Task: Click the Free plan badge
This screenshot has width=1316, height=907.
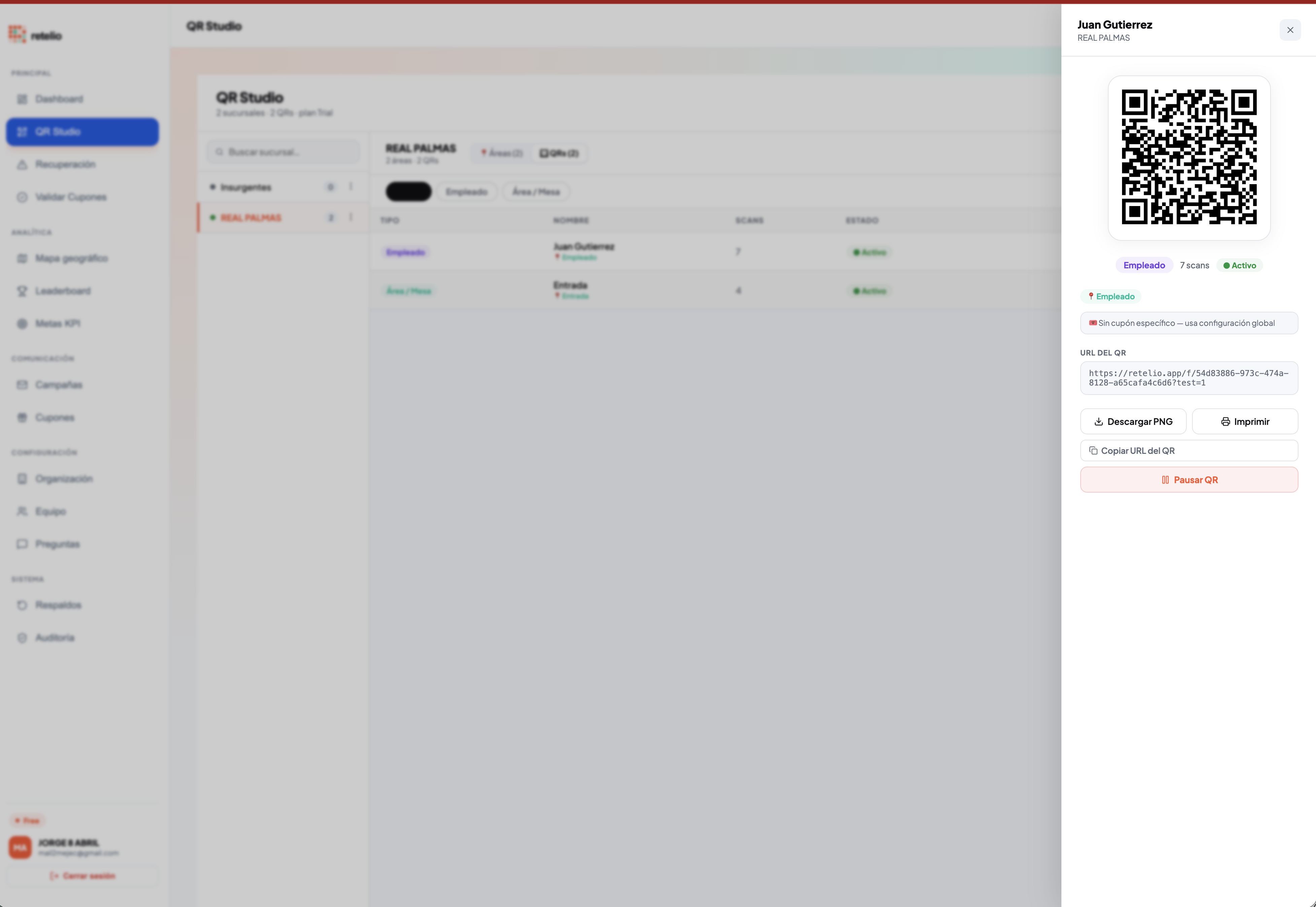Action: (x=27, y=820)
